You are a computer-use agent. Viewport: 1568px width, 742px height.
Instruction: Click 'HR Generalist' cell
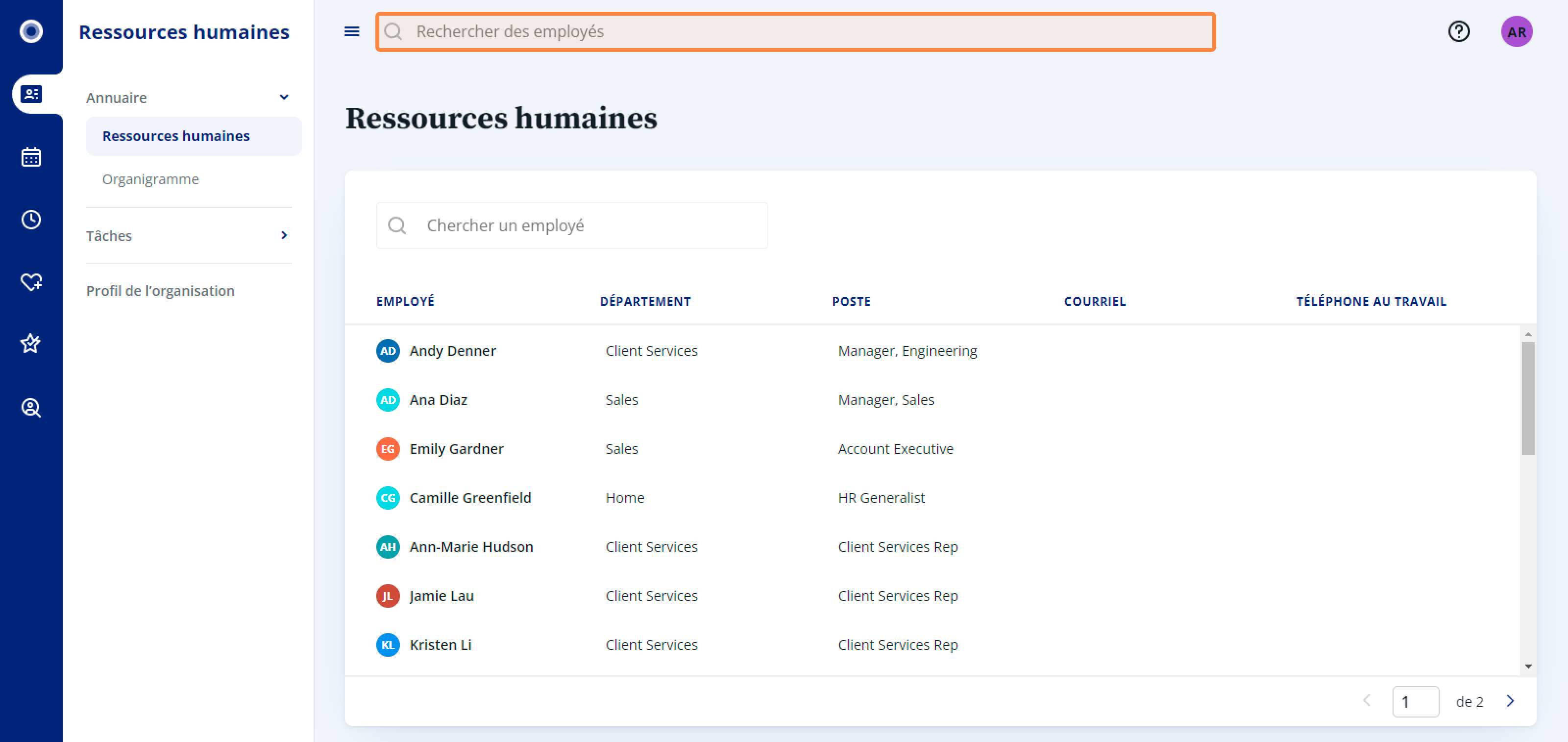point(882,498)
